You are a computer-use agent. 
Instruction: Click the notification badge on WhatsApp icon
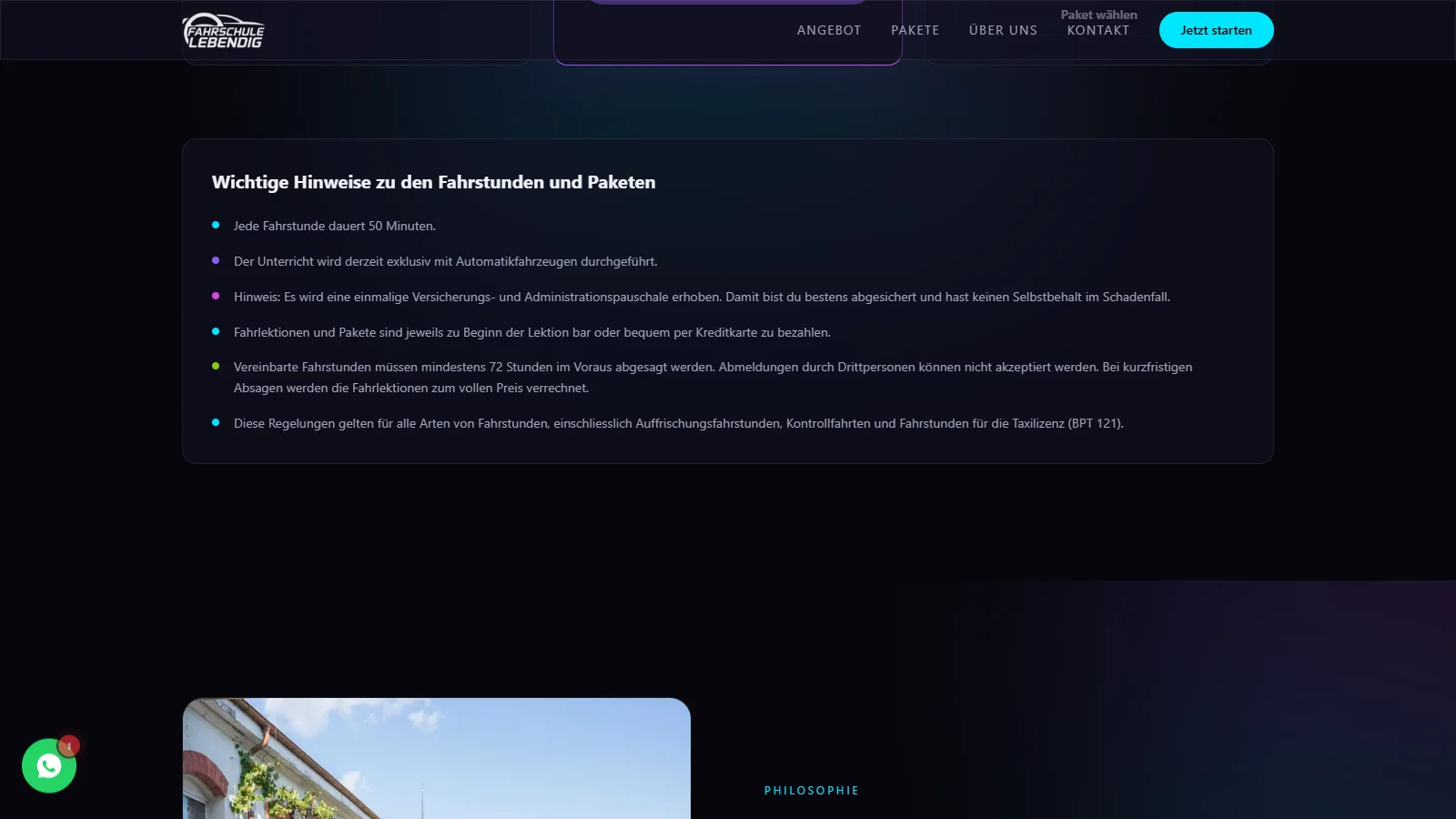69,746
